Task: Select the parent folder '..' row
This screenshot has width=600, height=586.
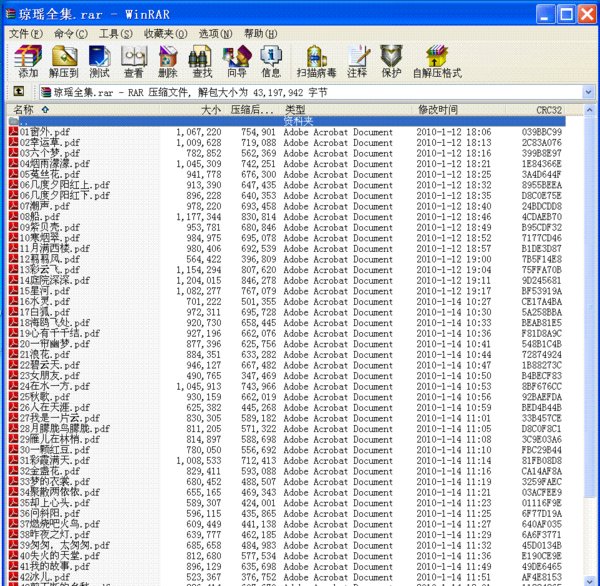Action: 287,121
